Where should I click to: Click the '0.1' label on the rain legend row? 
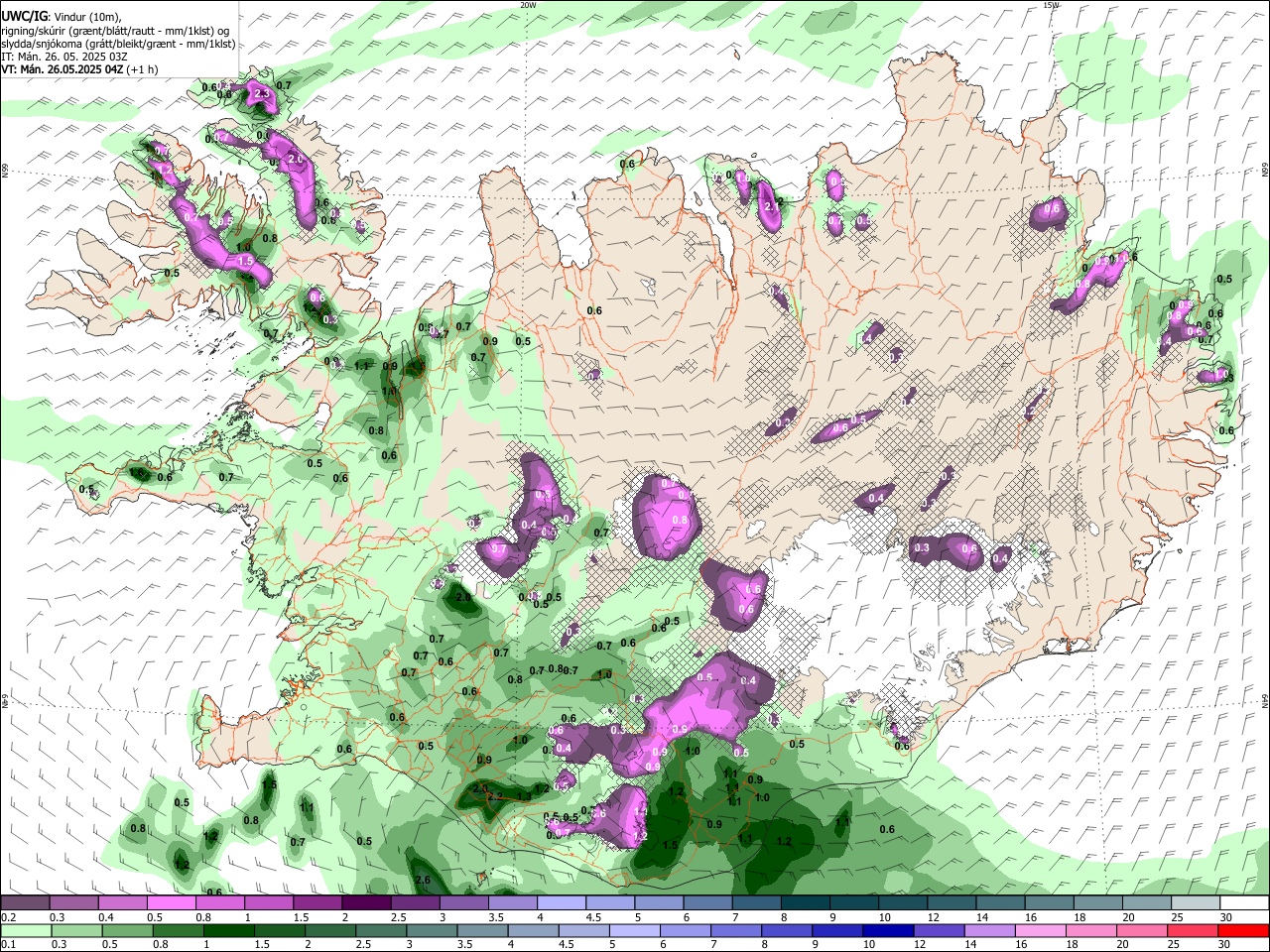8,945
